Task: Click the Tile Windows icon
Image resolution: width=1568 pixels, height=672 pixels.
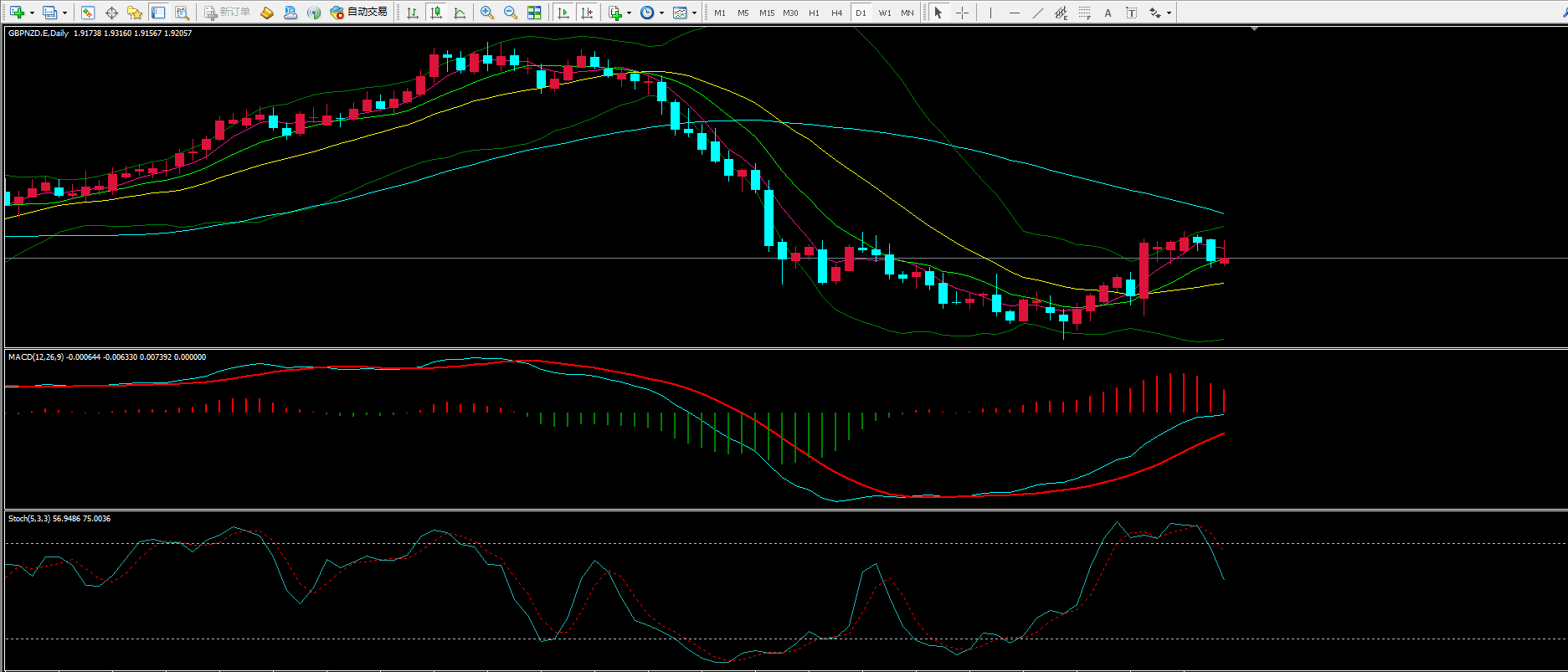Action: 534,13
